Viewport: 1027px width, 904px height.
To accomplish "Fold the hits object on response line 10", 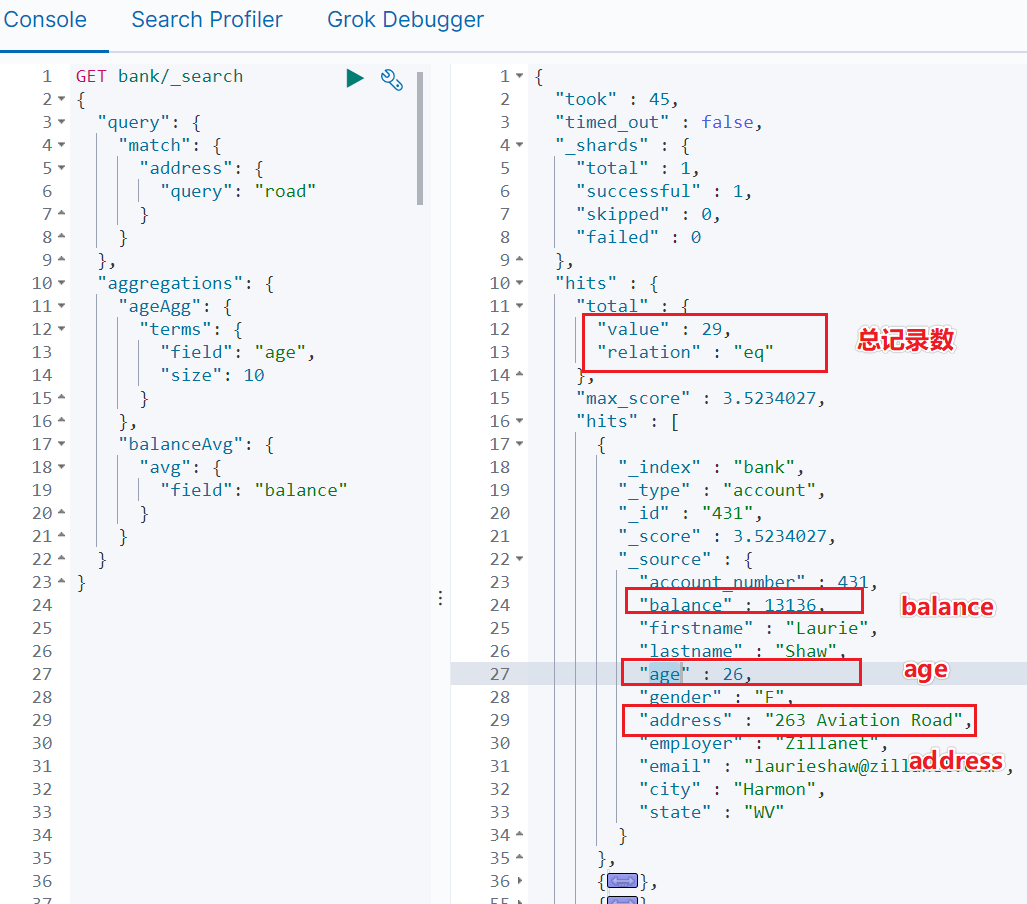I will 519,283.
